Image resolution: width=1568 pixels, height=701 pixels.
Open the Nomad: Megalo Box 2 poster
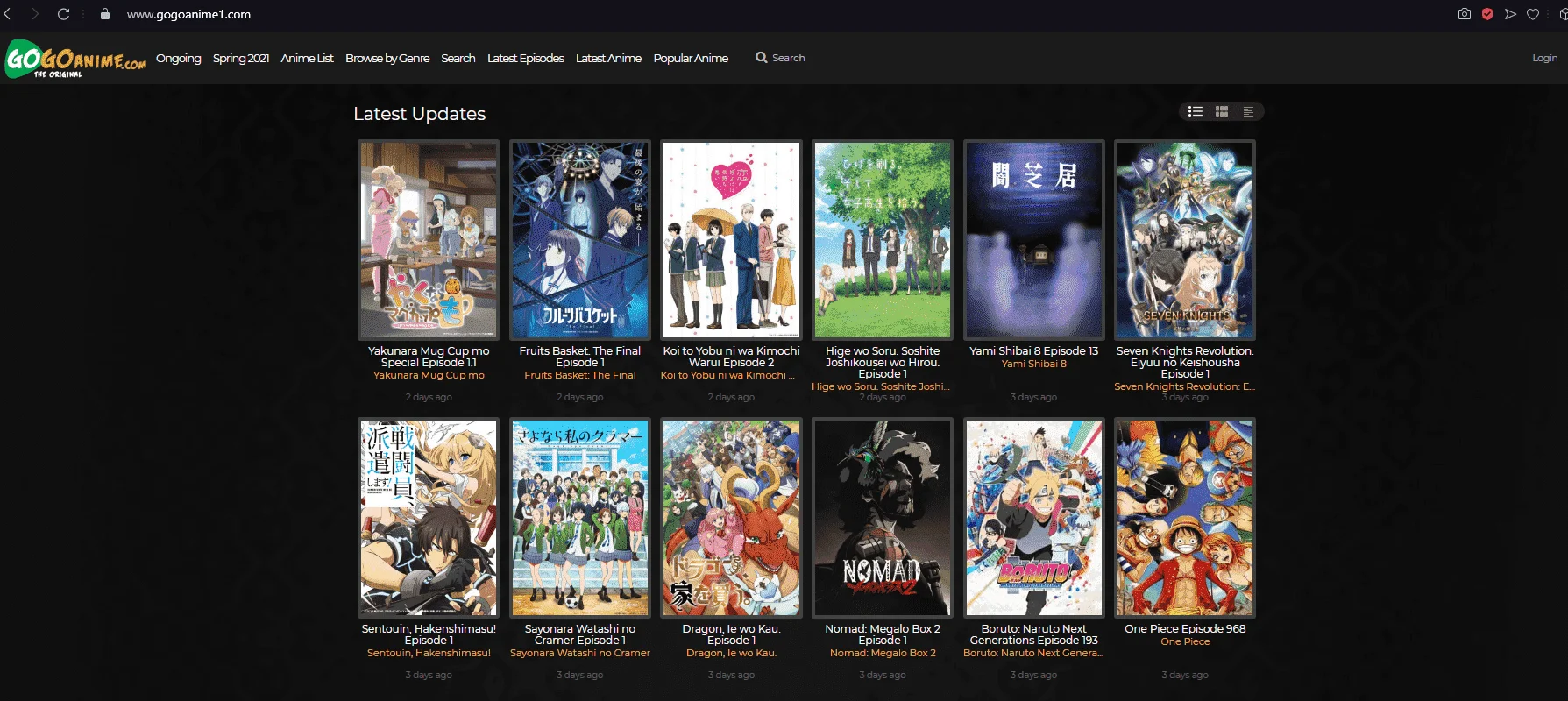[x=883, y=518]
